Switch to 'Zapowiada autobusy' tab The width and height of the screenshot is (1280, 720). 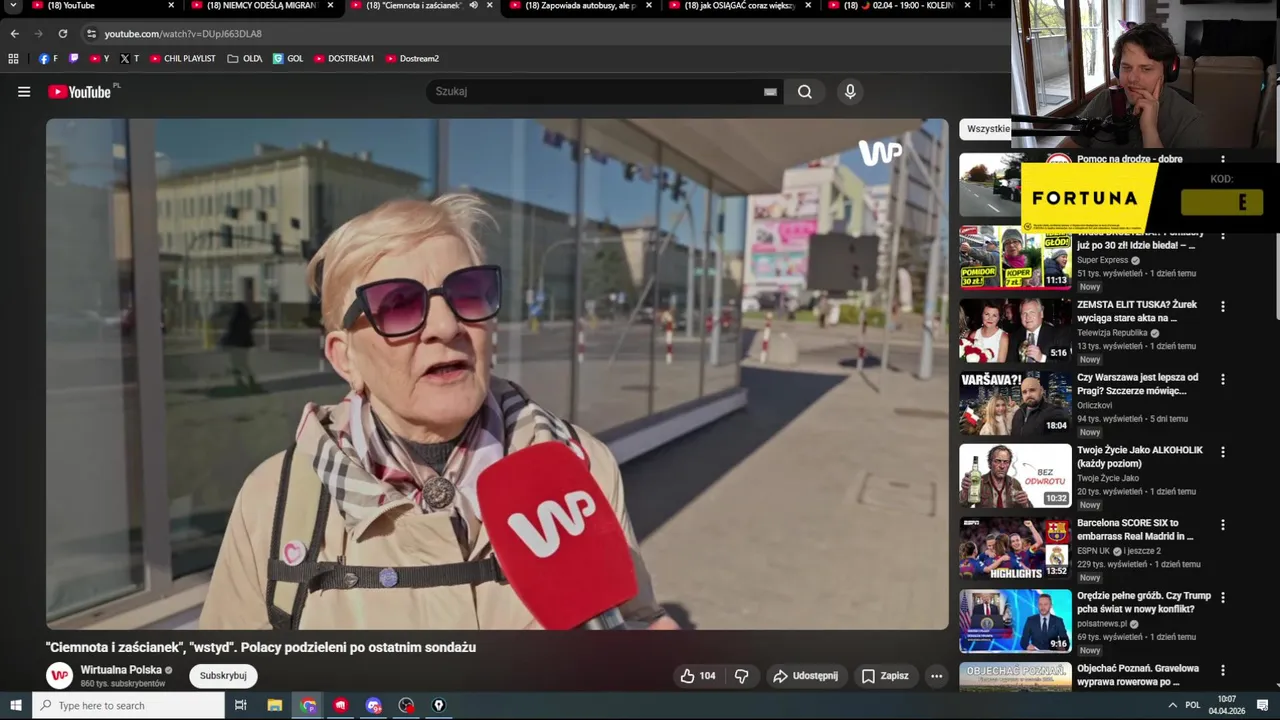tap(580, 6)
